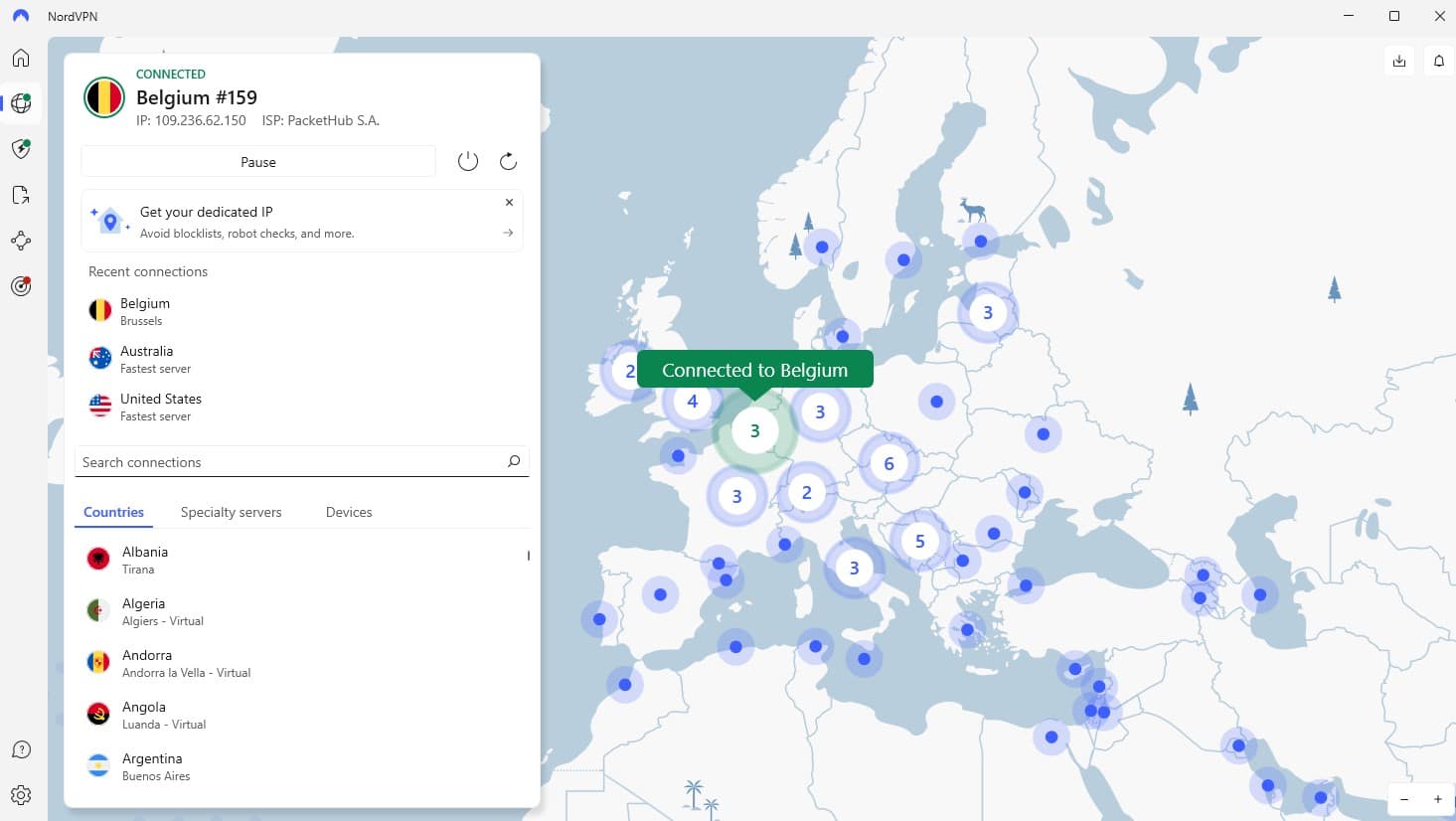This screenshot has width=1456, height=821.
Task: Click the 'ISP: PacketHub S.A.' text
Action: 321,120
